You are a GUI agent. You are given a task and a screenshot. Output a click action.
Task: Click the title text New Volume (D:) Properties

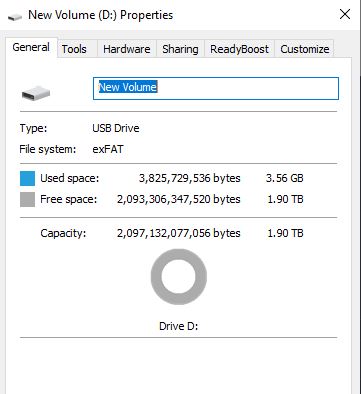101,15
